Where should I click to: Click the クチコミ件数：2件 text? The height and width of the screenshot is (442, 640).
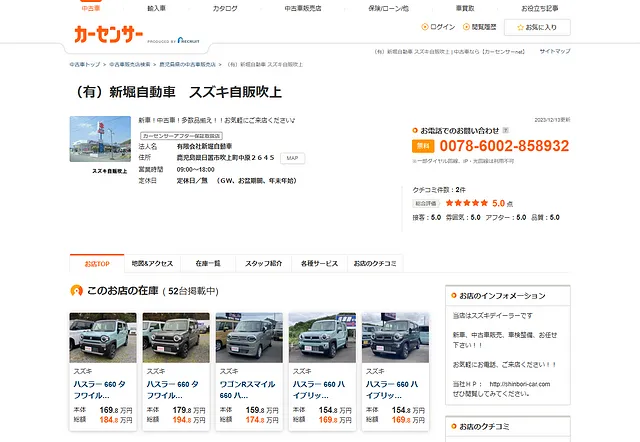tap(439, 190)
